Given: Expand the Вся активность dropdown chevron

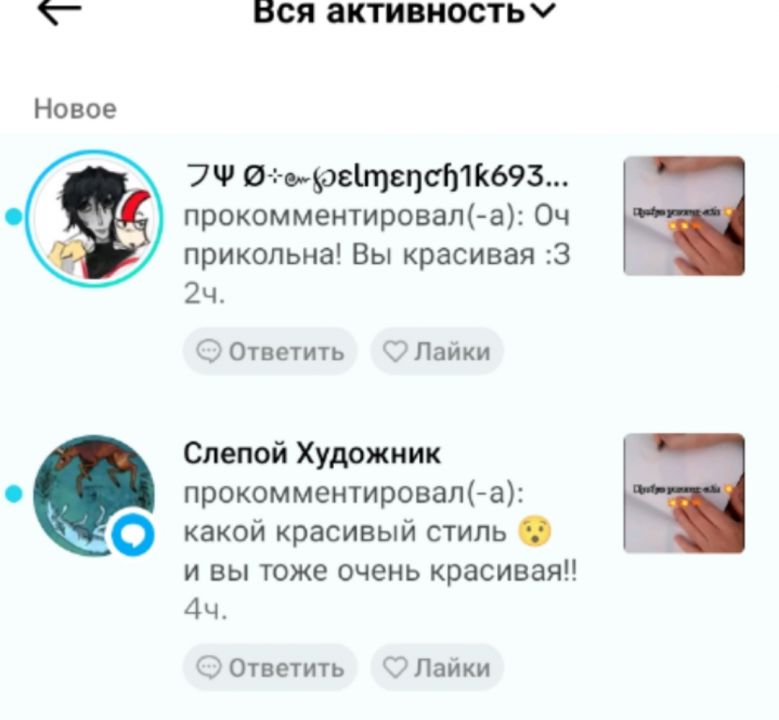Looking at the screenshot, I should (x=544, y=11).
